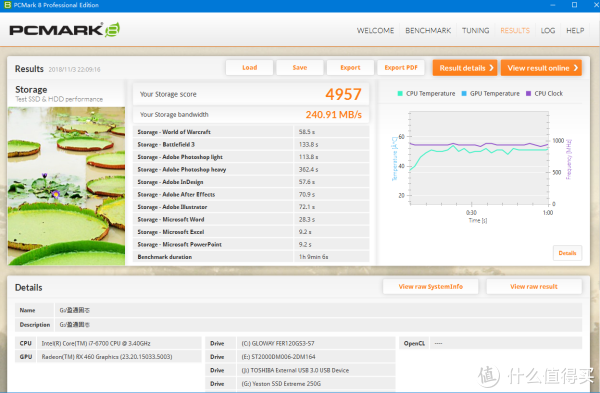Image resolution: width=600 pixels, height=393 pixels.
Task: Open the WELCOME tab
Action: point(375,31)
